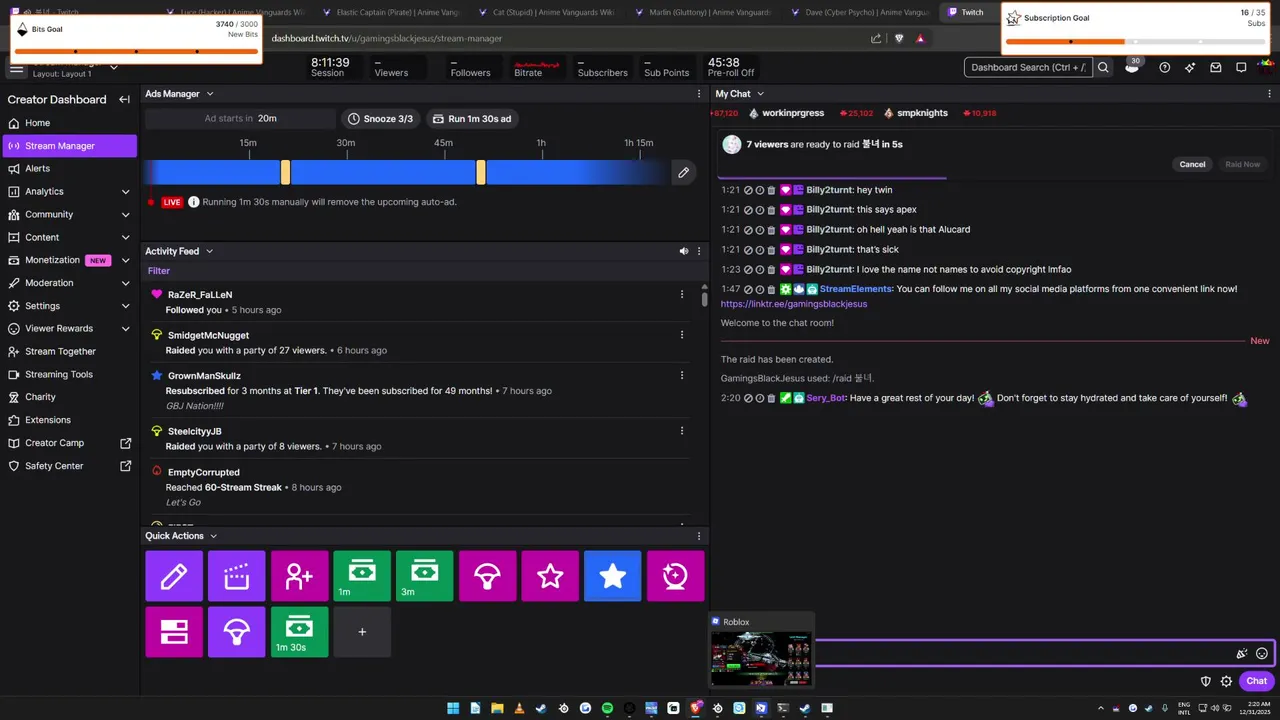Image resolution: width=1280 pixels, height=720 pixels.
Task: Mute Activity Feed sounds via speaker icon
Action: click(x=684, y=251)
